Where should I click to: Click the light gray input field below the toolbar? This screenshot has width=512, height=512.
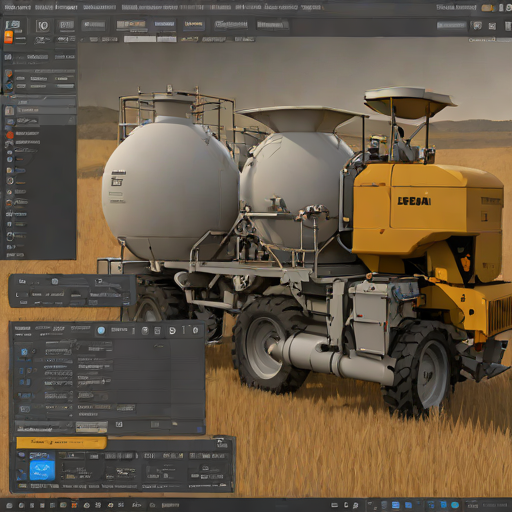(x=140, y=39)
